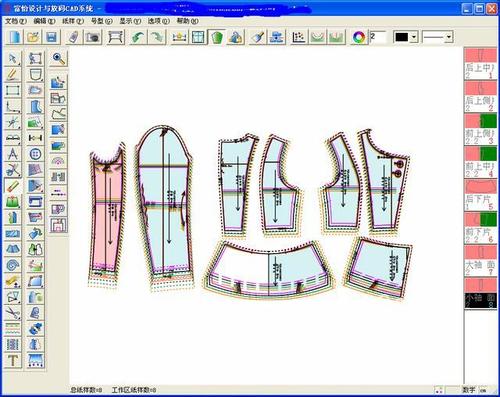Click the 数字 status bar indicator
This screenshot has width=500, height=397.
469,390
